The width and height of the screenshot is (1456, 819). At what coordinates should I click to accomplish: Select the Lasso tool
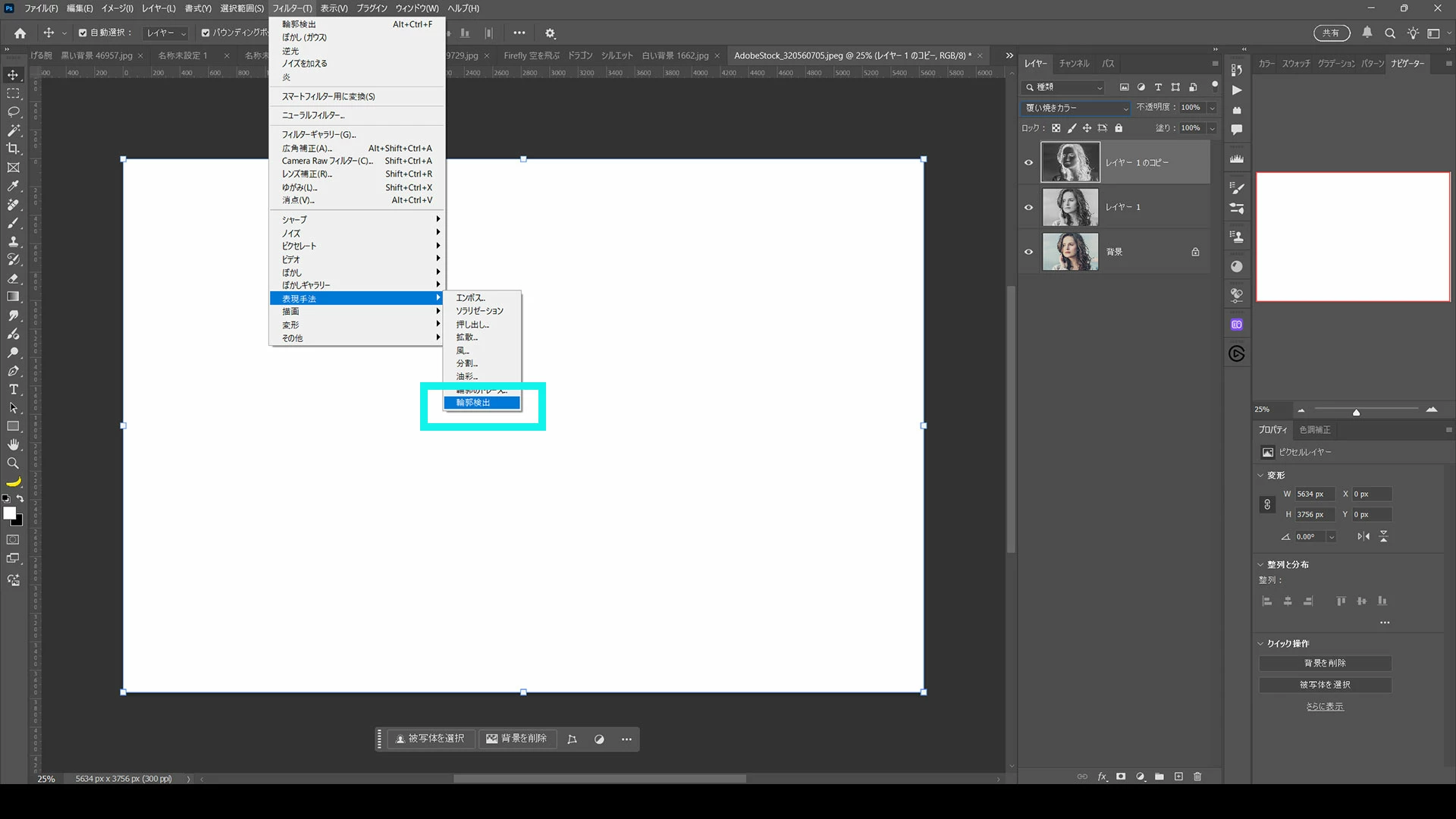[13, 111]
